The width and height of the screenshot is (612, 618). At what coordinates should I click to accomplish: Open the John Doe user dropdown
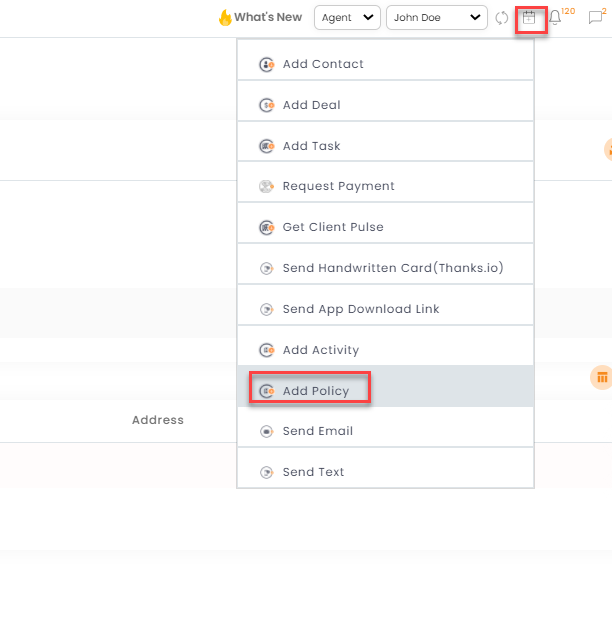(x=437, y=18)
